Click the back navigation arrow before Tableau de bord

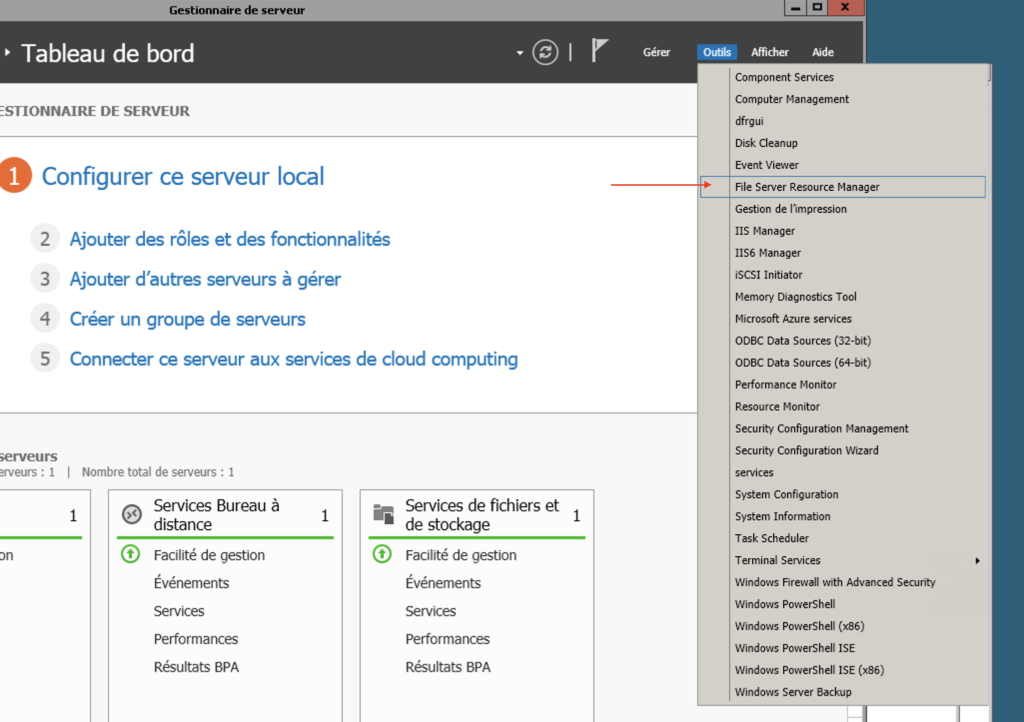7,52
